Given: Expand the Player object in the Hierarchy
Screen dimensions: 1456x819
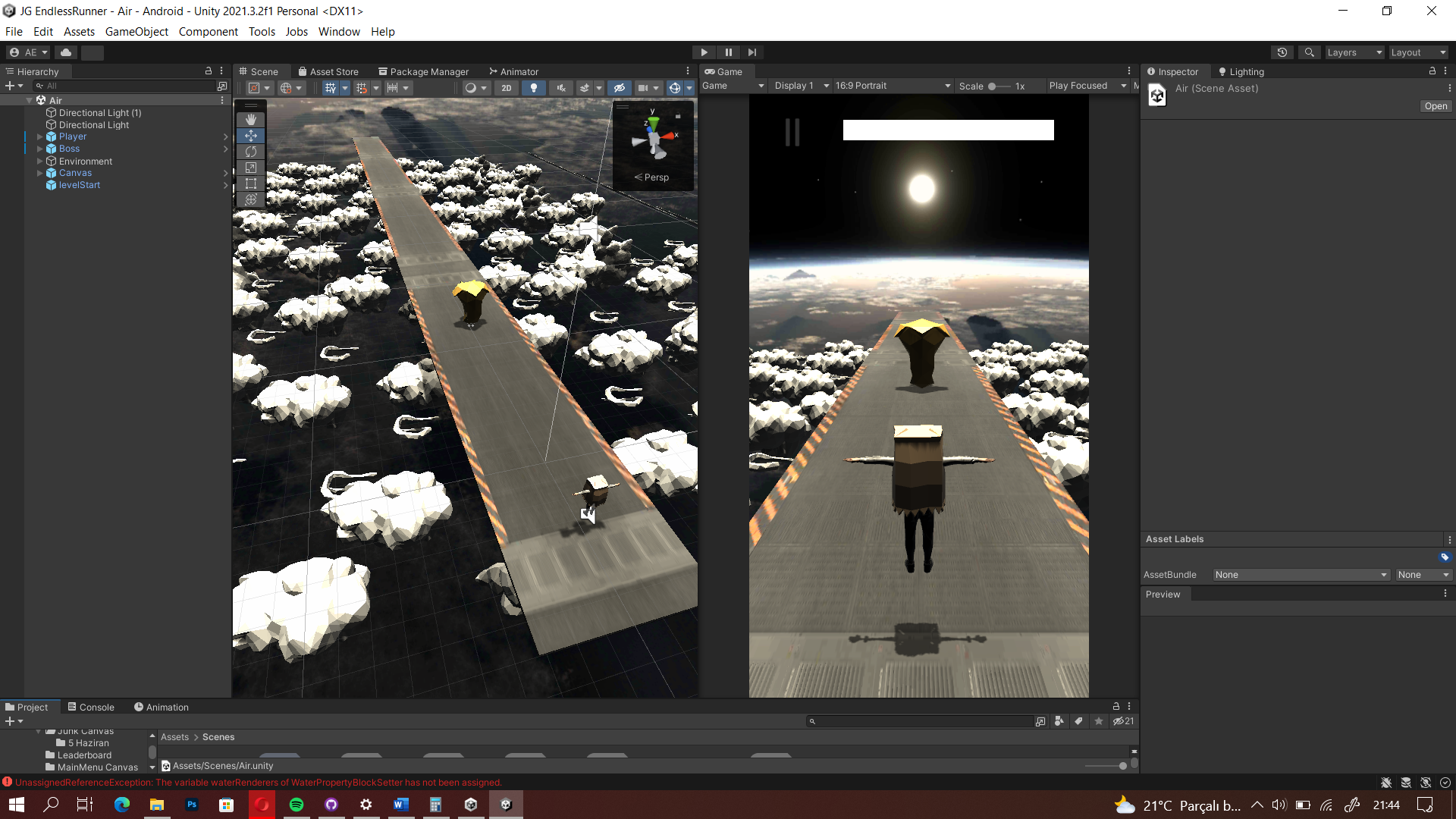Looking at the screenshot, I should (39, 136).
